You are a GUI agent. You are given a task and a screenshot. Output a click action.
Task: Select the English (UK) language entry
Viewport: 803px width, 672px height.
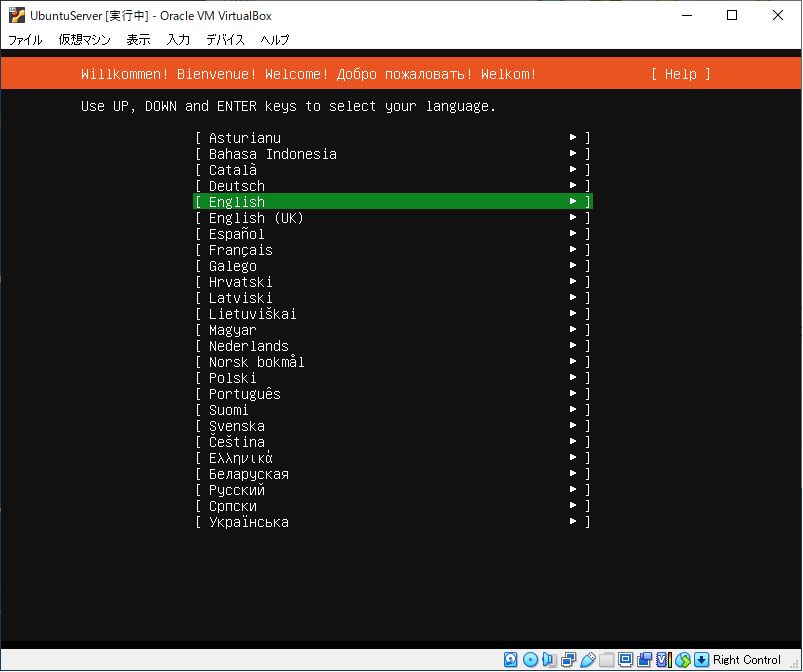click(256, 218)
